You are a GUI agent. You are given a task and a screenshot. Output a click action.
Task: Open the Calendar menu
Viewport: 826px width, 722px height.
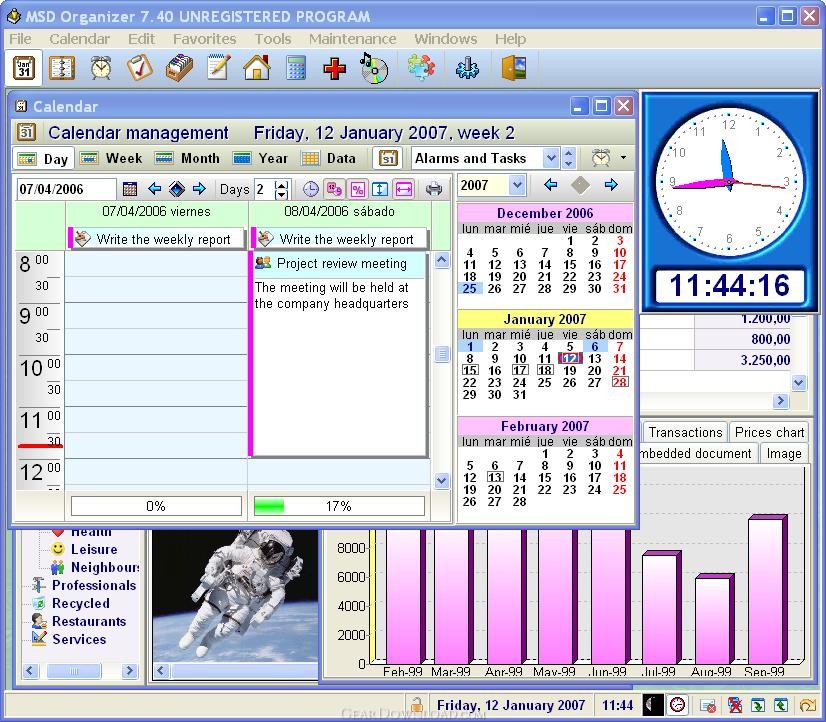[x=79, y=39]
